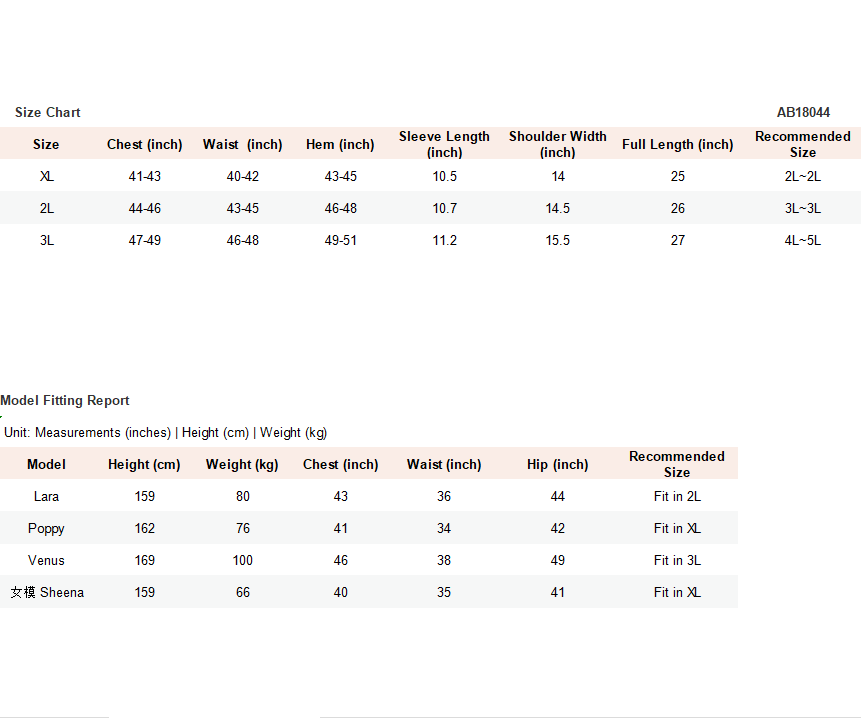This screenshot has height=718, width=861.
Task: Select the 4L~5L recommended size cell
Action: click(x=802, y=240)
